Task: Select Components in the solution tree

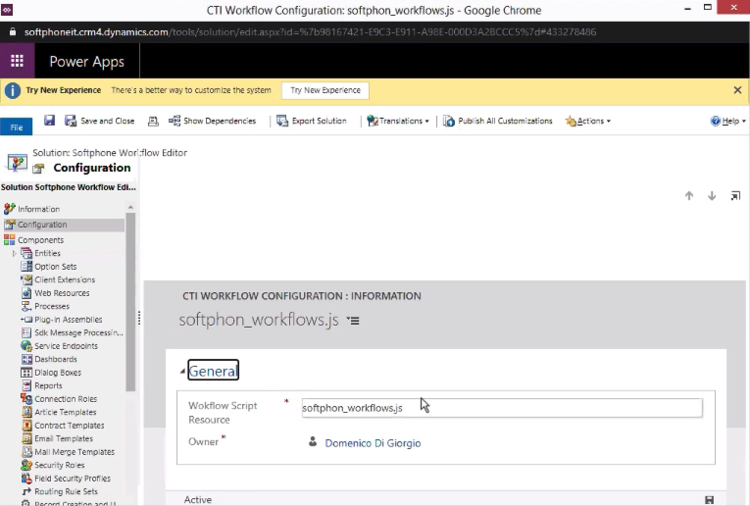Action: click(x=41, y=240)
